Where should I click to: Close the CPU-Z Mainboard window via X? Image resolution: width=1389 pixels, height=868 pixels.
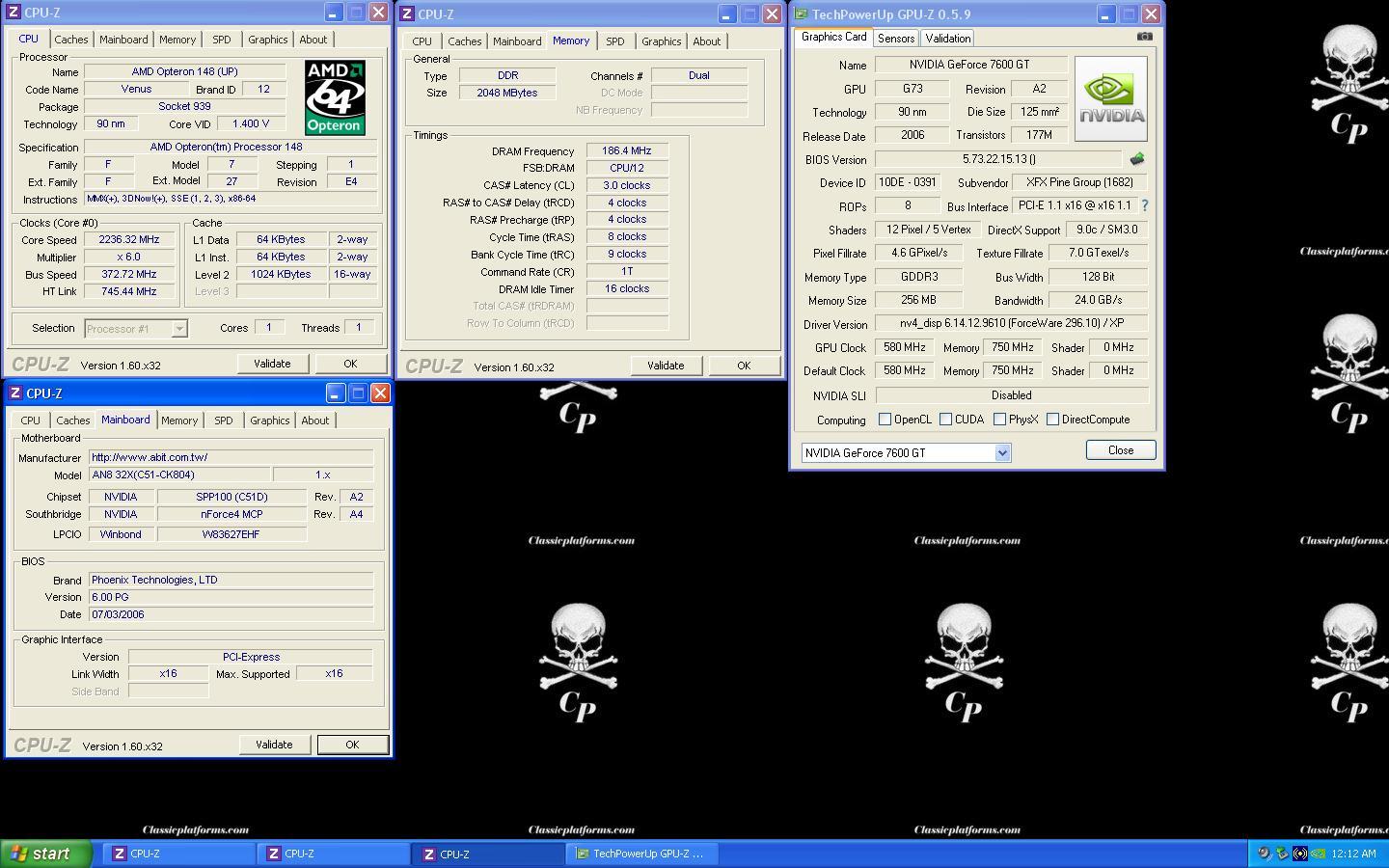point(380,393)
